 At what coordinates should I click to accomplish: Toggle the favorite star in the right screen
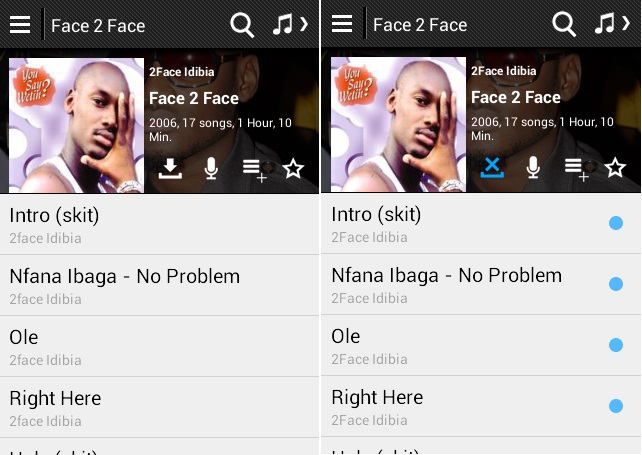pos(615,168)
